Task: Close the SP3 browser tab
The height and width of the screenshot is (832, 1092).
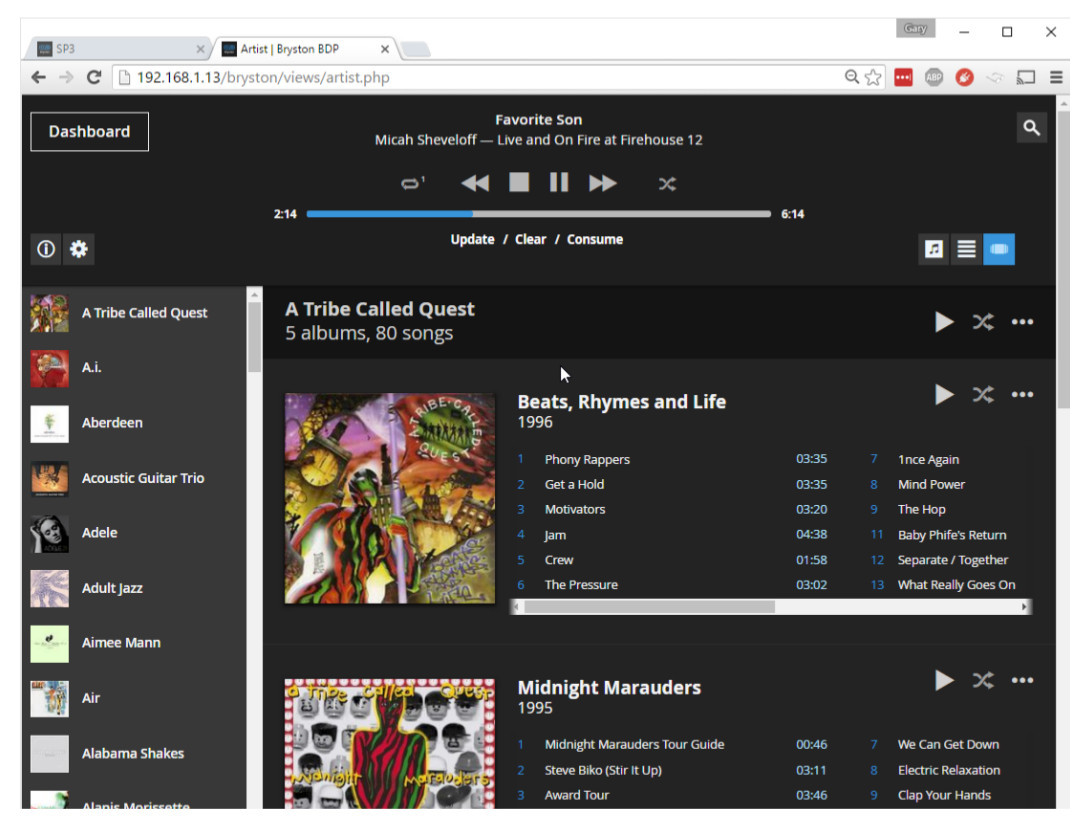Action: pos(201,49)
